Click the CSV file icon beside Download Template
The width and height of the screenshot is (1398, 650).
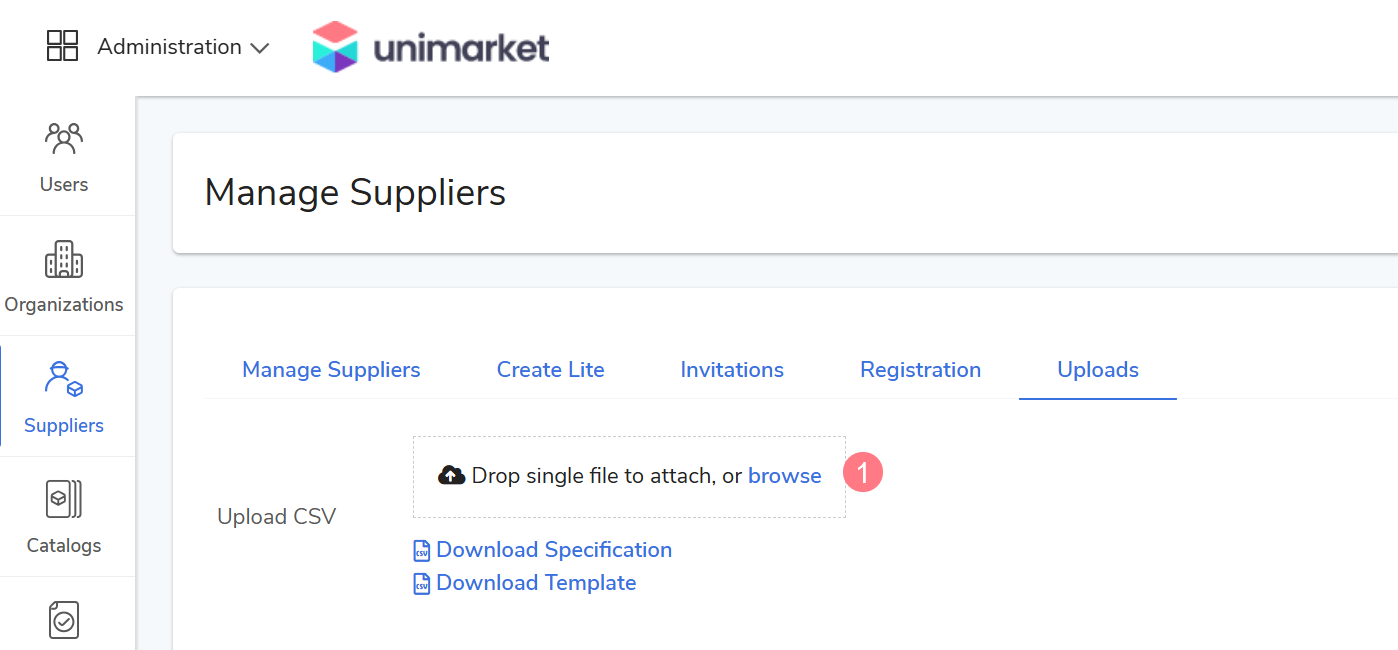click(x=422, y=584)
